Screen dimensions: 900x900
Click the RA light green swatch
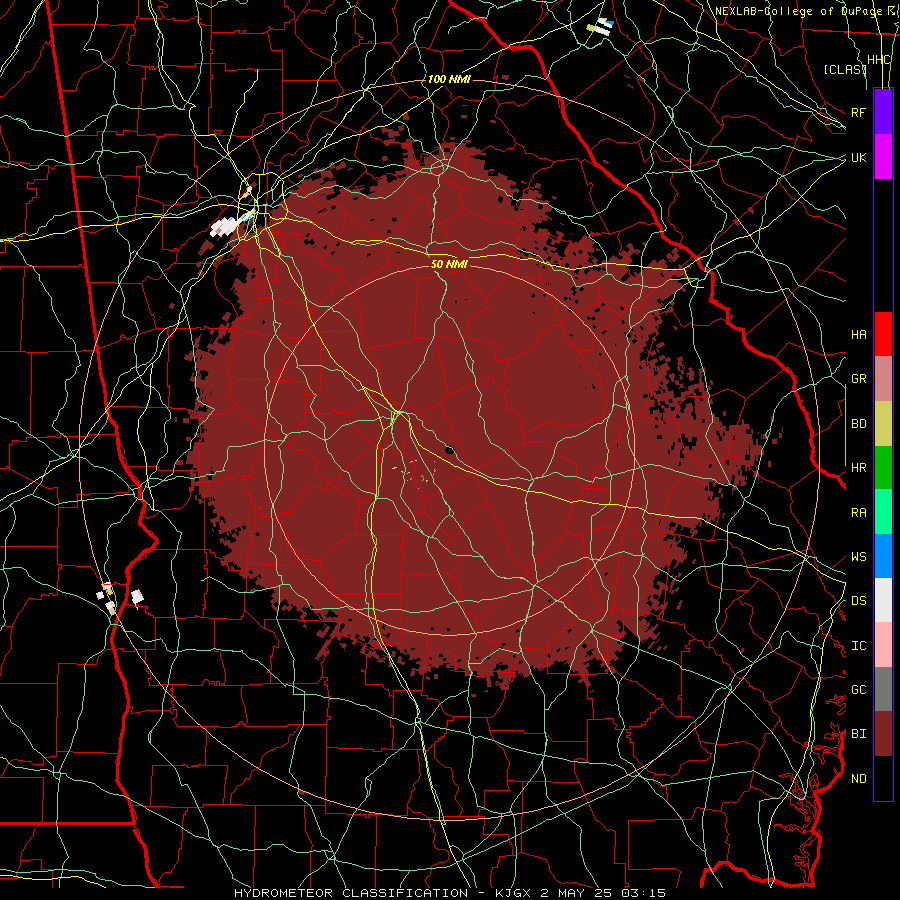883,512
